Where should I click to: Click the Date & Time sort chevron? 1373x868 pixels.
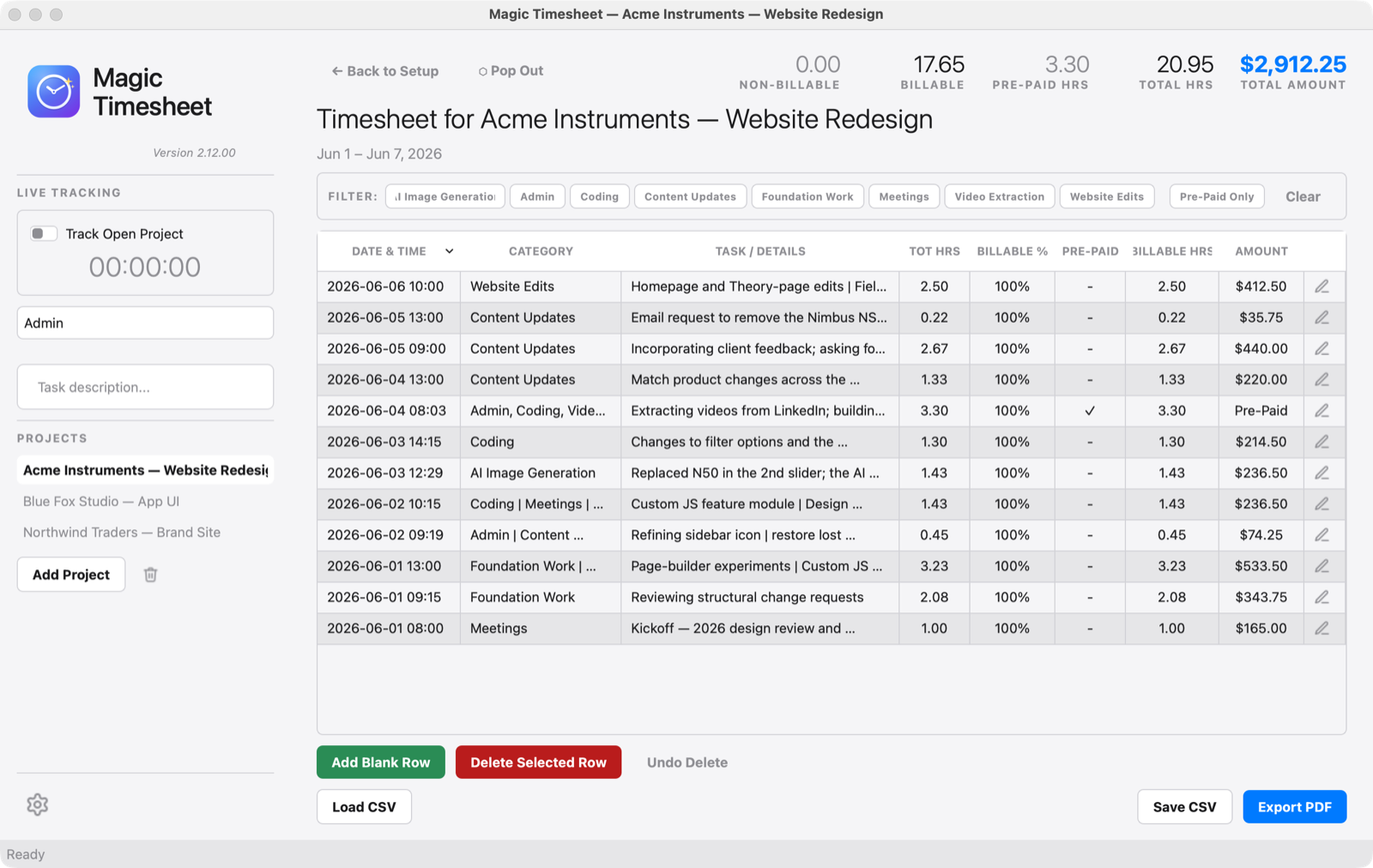[449, 251]
